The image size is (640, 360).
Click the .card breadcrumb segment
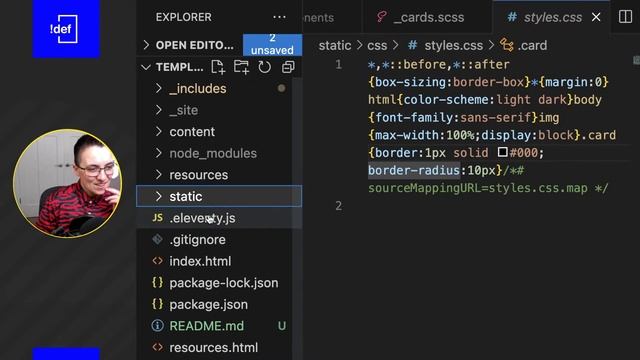point(532,45)
